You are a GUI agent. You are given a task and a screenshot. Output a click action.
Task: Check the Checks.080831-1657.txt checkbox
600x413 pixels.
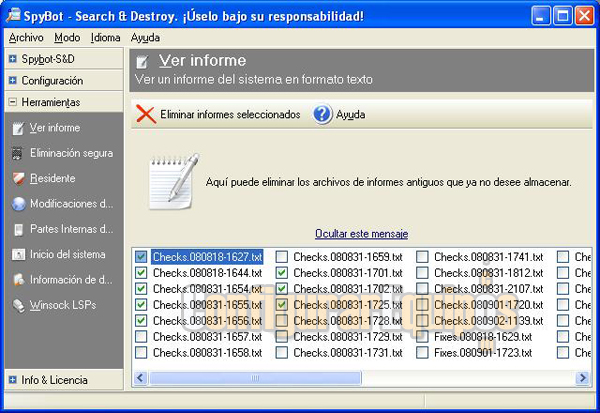pos(141,336)
